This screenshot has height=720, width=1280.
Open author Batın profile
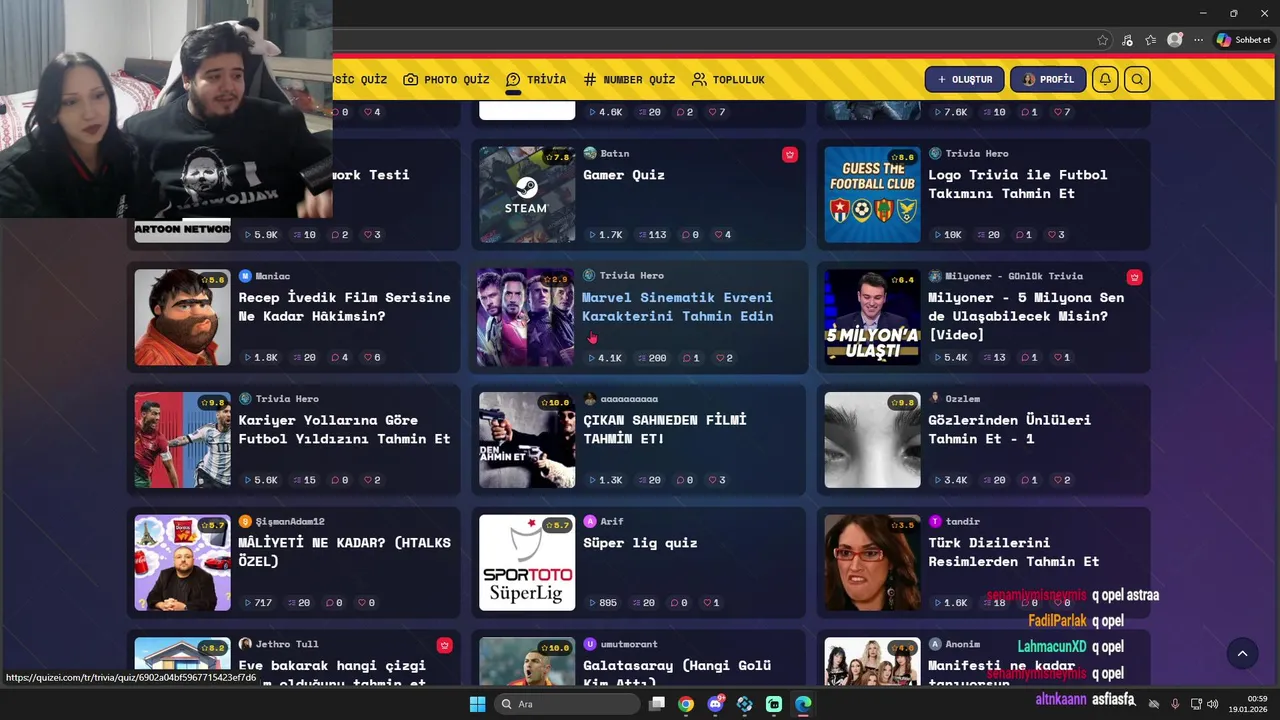(x=606, y=153)
